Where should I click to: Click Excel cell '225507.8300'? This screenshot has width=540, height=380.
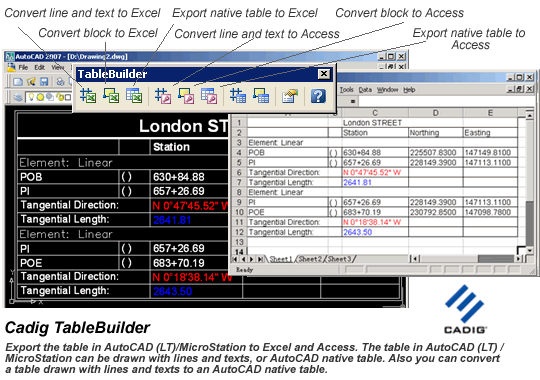(x=436, y=153)
